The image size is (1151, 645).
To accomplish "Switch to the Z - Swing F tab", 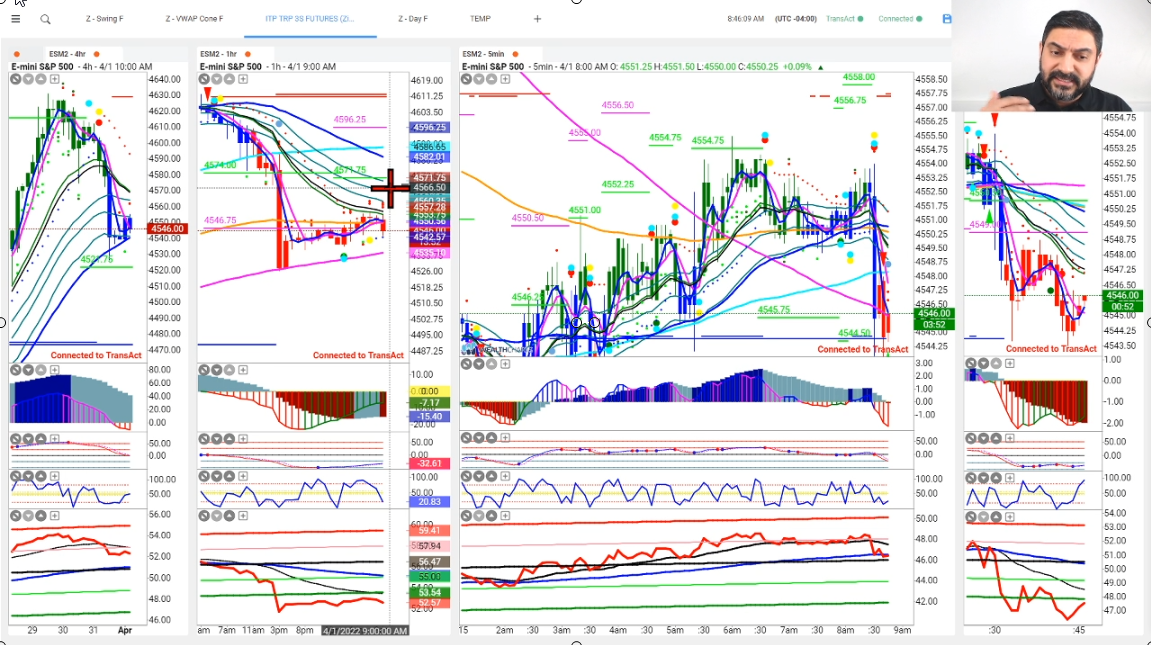I will pos(104,18).
